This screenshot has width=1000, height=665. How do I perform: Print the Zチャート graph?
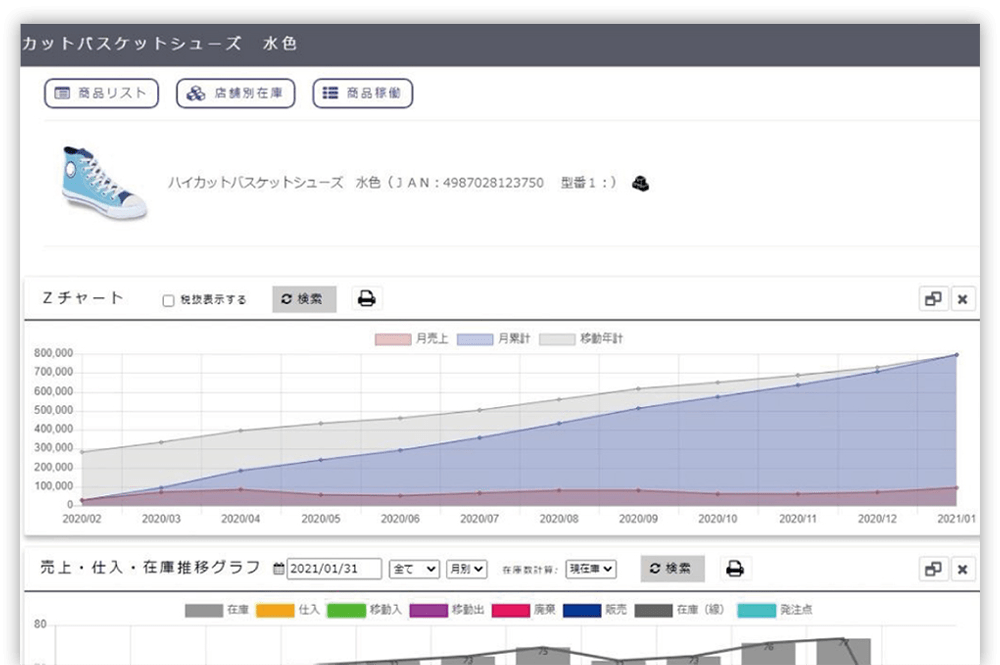(x=367, y=299)
